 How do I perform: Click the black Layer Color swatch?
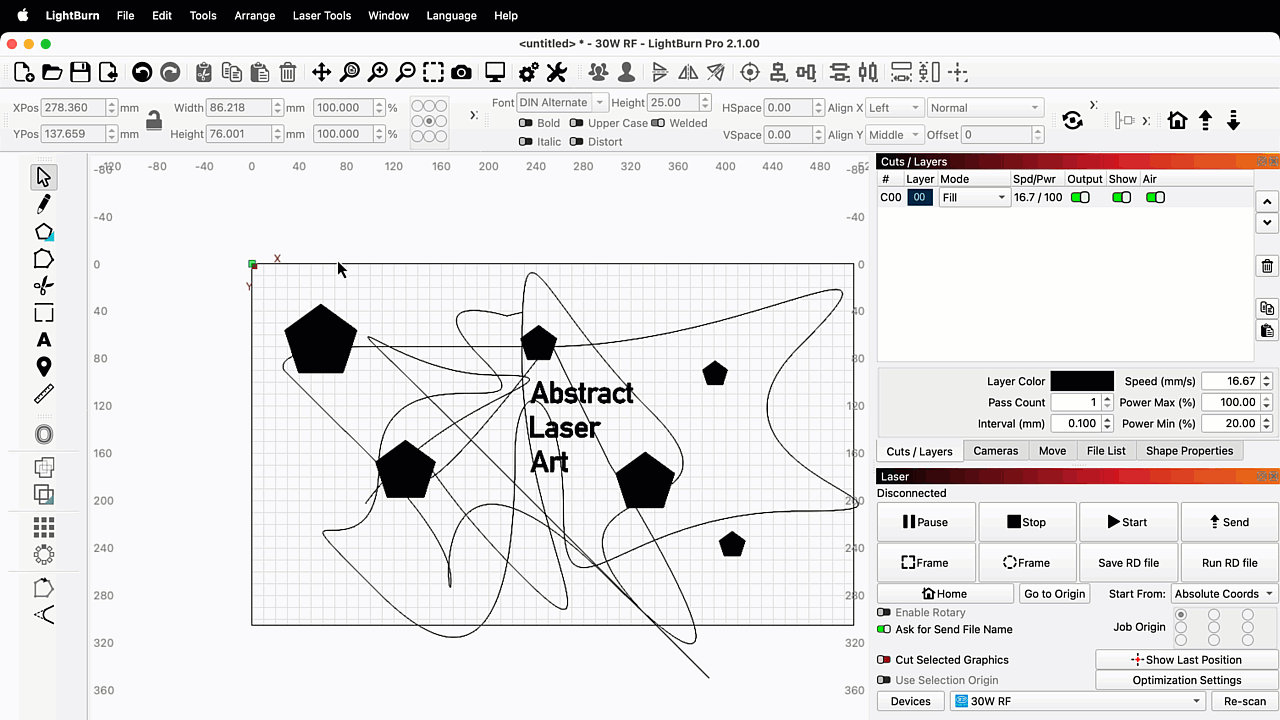click(x=1081, y=381)
